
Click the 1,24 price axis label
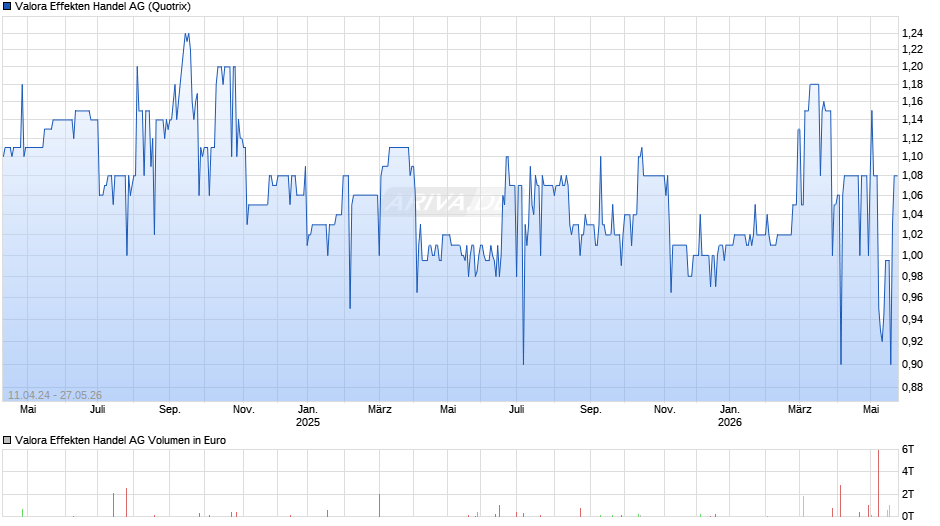tap(912, 33)
